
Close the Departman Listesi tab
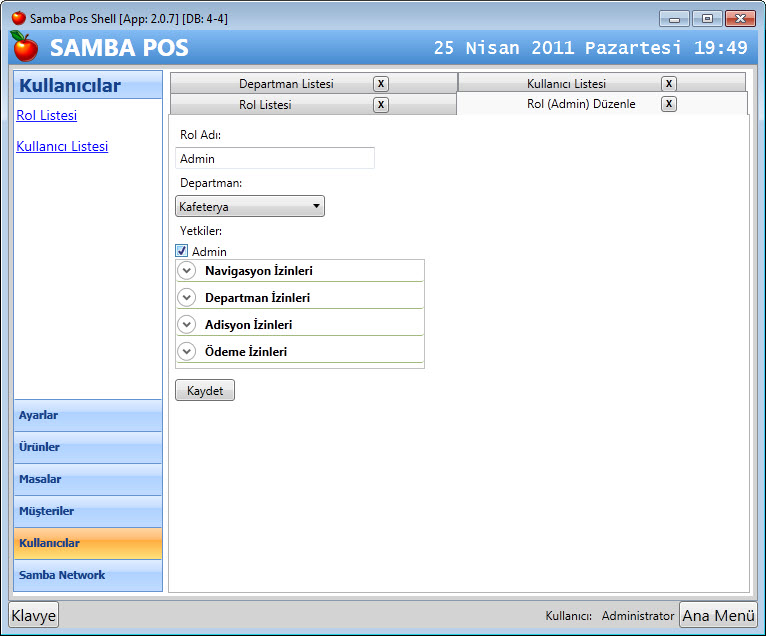381,84
